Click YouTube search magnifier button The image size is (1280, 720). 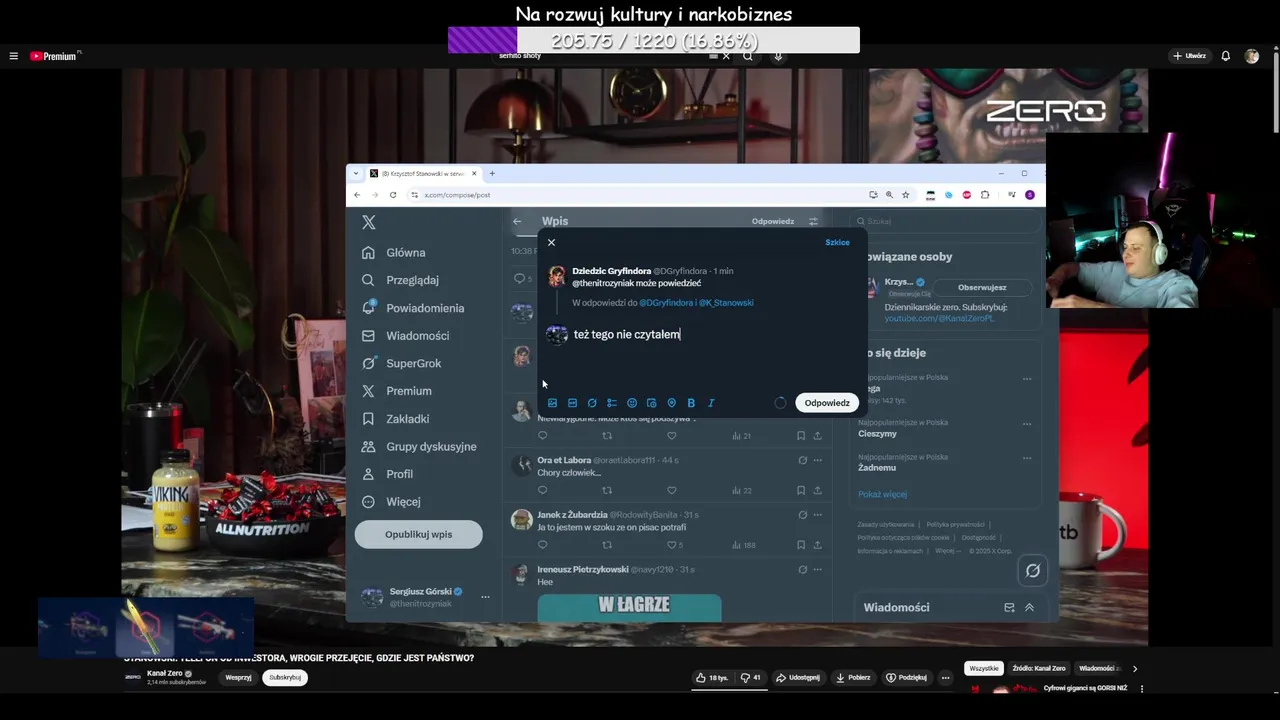pos(748,56)
